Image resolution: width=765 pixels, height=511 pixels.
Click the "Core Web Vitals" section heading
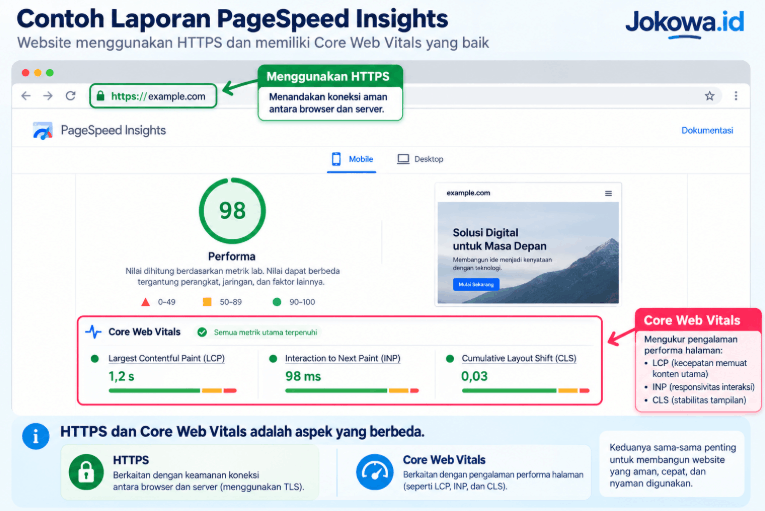(144, 332)
